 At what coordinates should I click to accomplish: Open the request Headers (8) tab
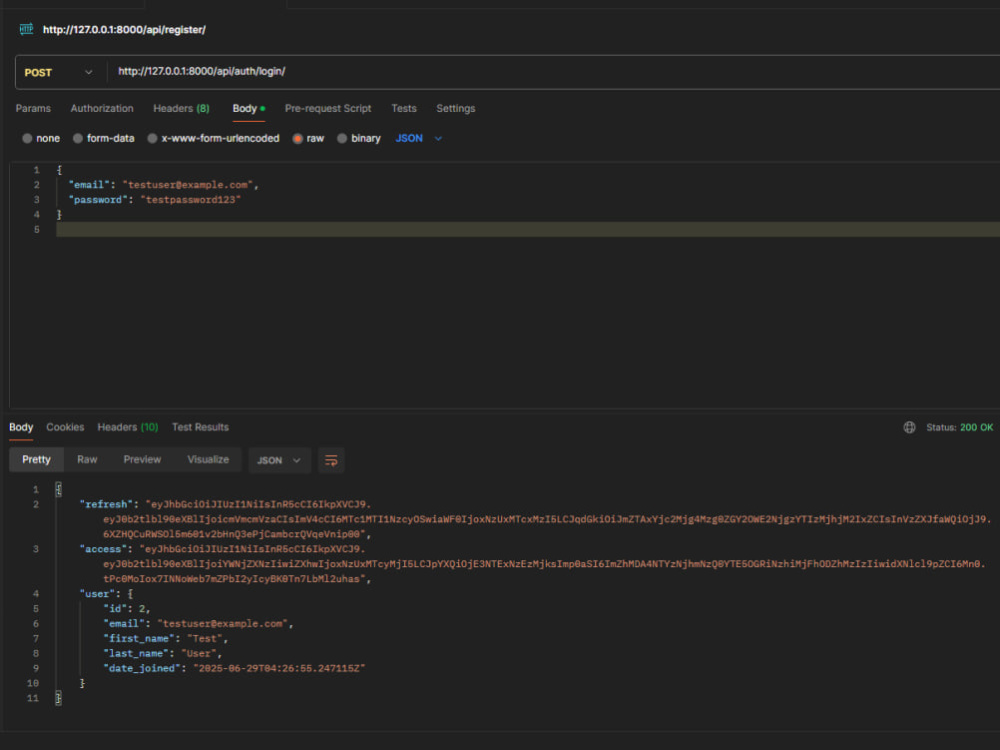point(181,108)
